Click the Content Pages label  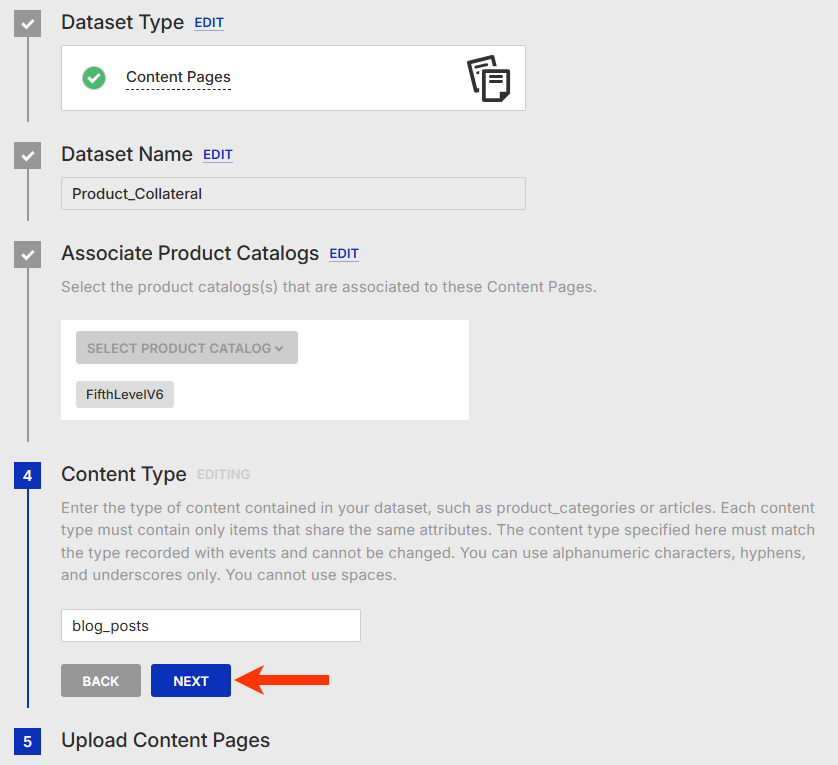178,77
